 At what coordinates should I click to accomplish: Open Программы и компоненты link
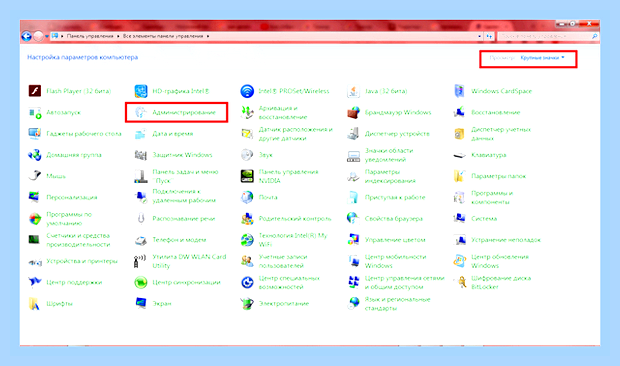[x=491, y=197]
